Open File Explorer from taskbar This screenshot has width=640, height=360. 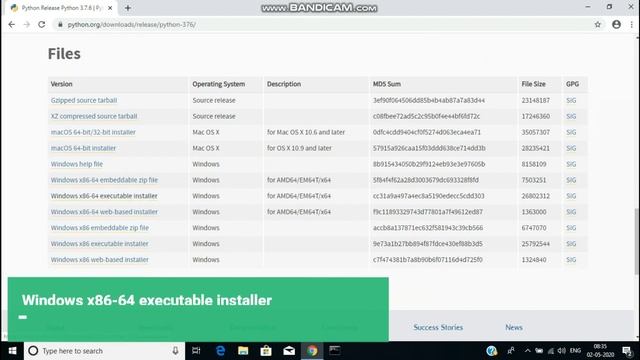(x=243, y=351)
